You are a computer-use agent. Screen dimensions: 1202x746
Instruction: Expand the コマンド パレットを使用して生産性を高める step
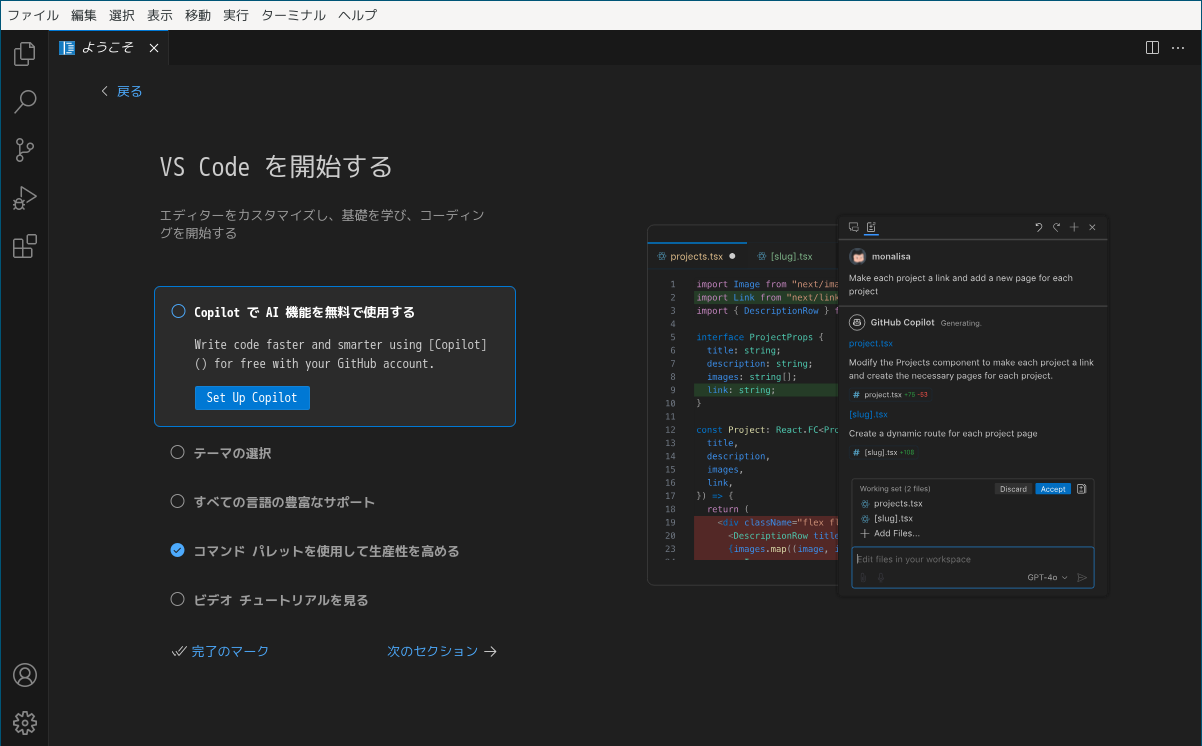335,551
